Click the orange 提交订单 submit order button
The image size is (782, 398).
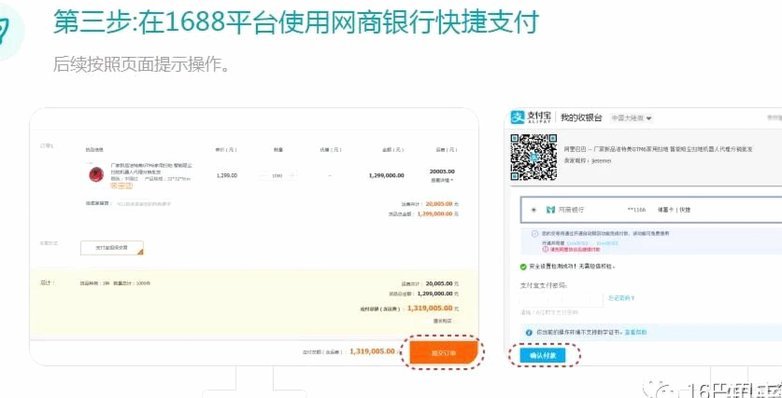click(x=443, y=353)
